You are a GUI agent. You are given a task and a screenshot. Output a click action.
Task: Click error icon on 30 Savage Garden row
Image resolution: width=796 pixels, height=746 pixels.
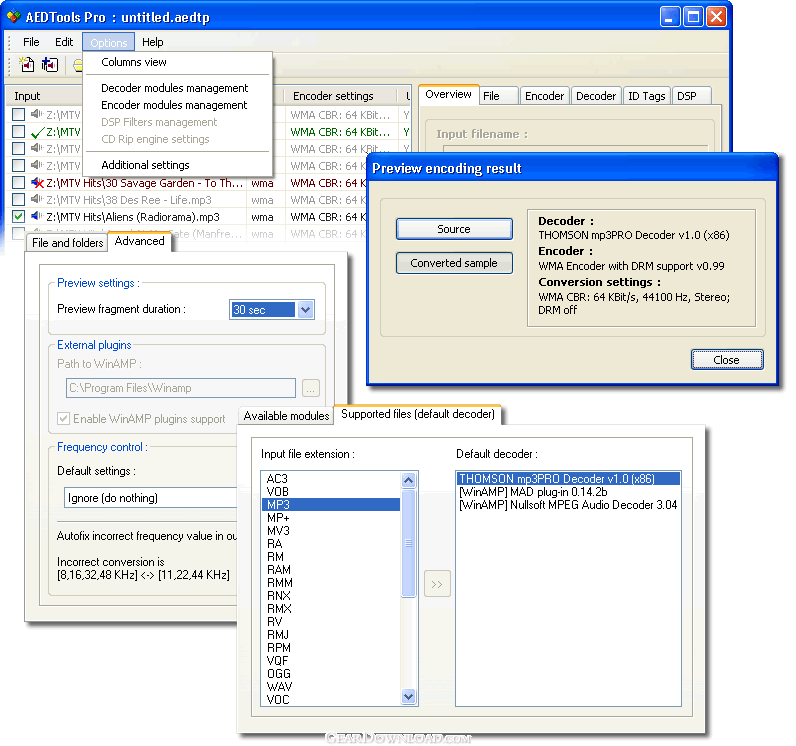37,183
